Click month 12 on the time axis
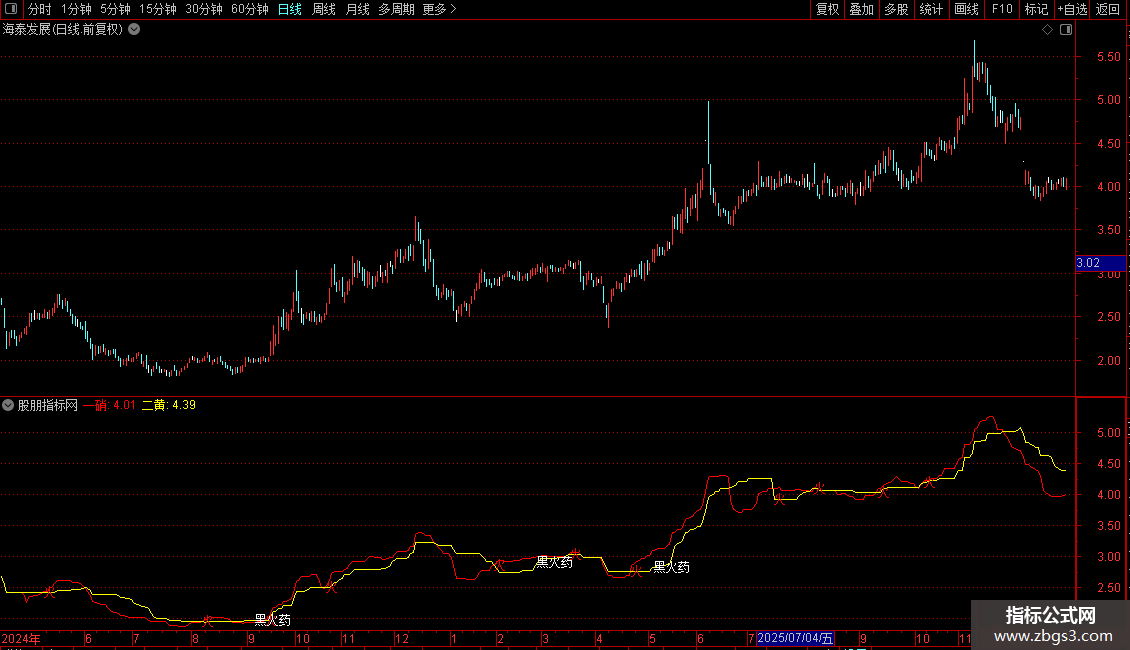 (x=402, y=638)
